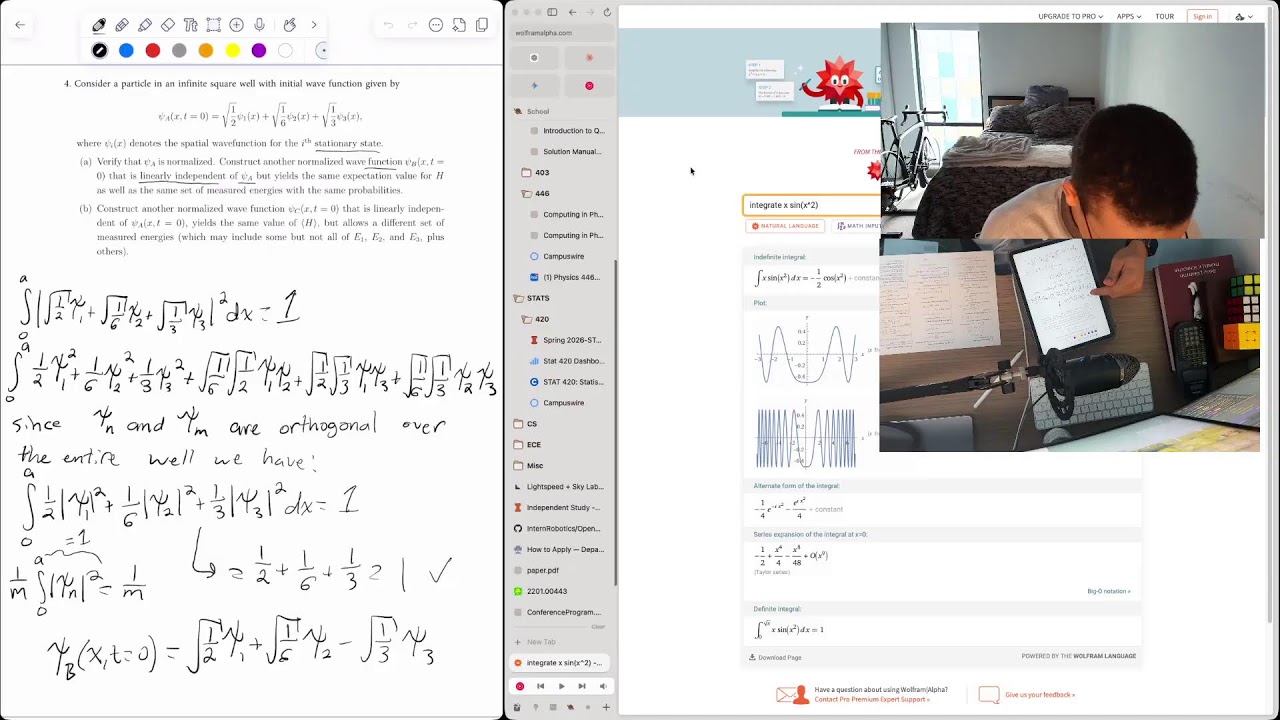Pick the blue pen color
Viewport: 1280px width, 720px height.
(126, 50)
